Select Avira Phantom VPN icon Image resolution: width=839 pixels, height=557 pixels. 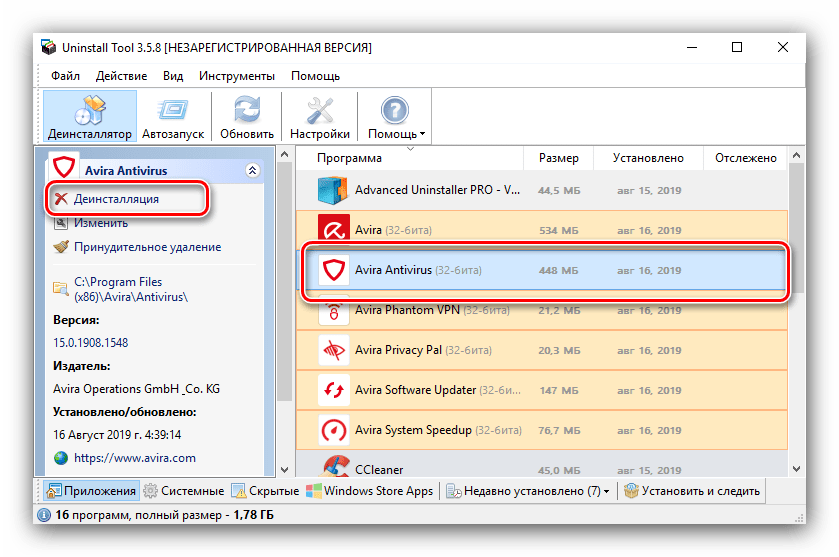332,311
